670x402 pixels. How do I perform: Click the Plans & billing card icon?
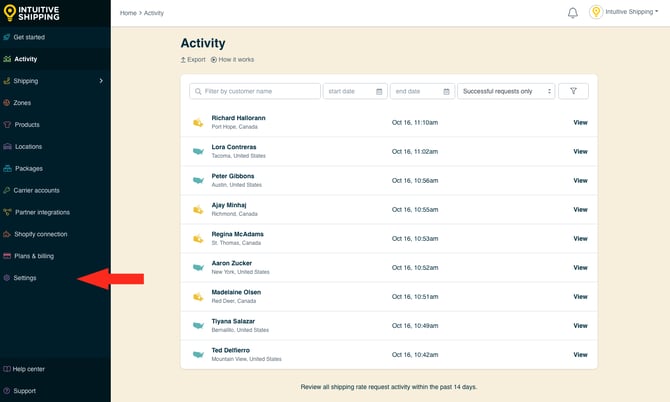tap(7, 256)
